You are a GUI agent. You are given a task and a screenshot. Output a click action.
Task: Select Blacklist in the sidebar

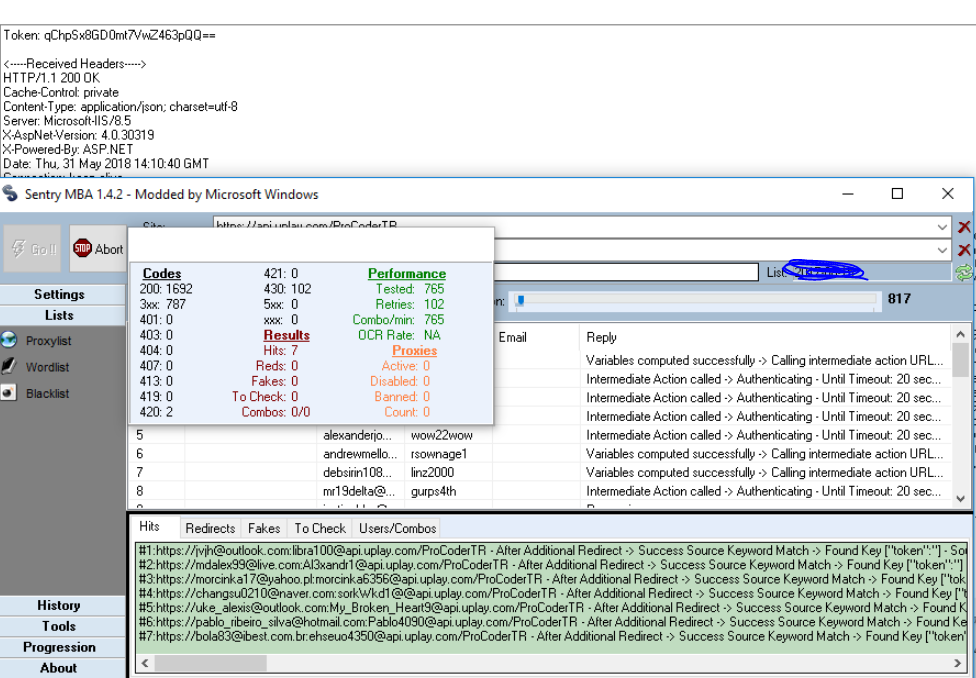(x=47, y=393)
